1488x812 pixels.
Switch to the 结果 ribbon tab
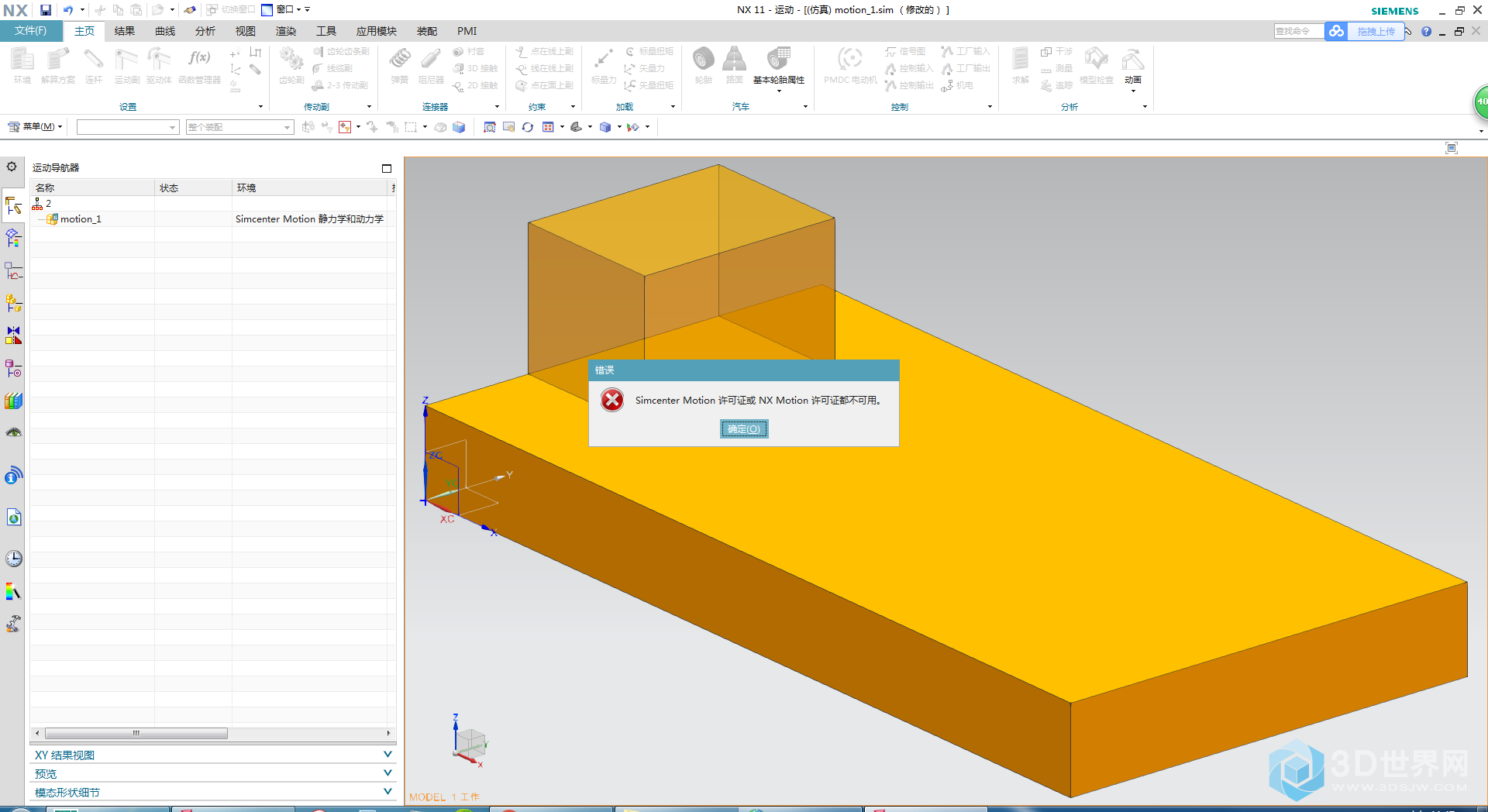125,31
